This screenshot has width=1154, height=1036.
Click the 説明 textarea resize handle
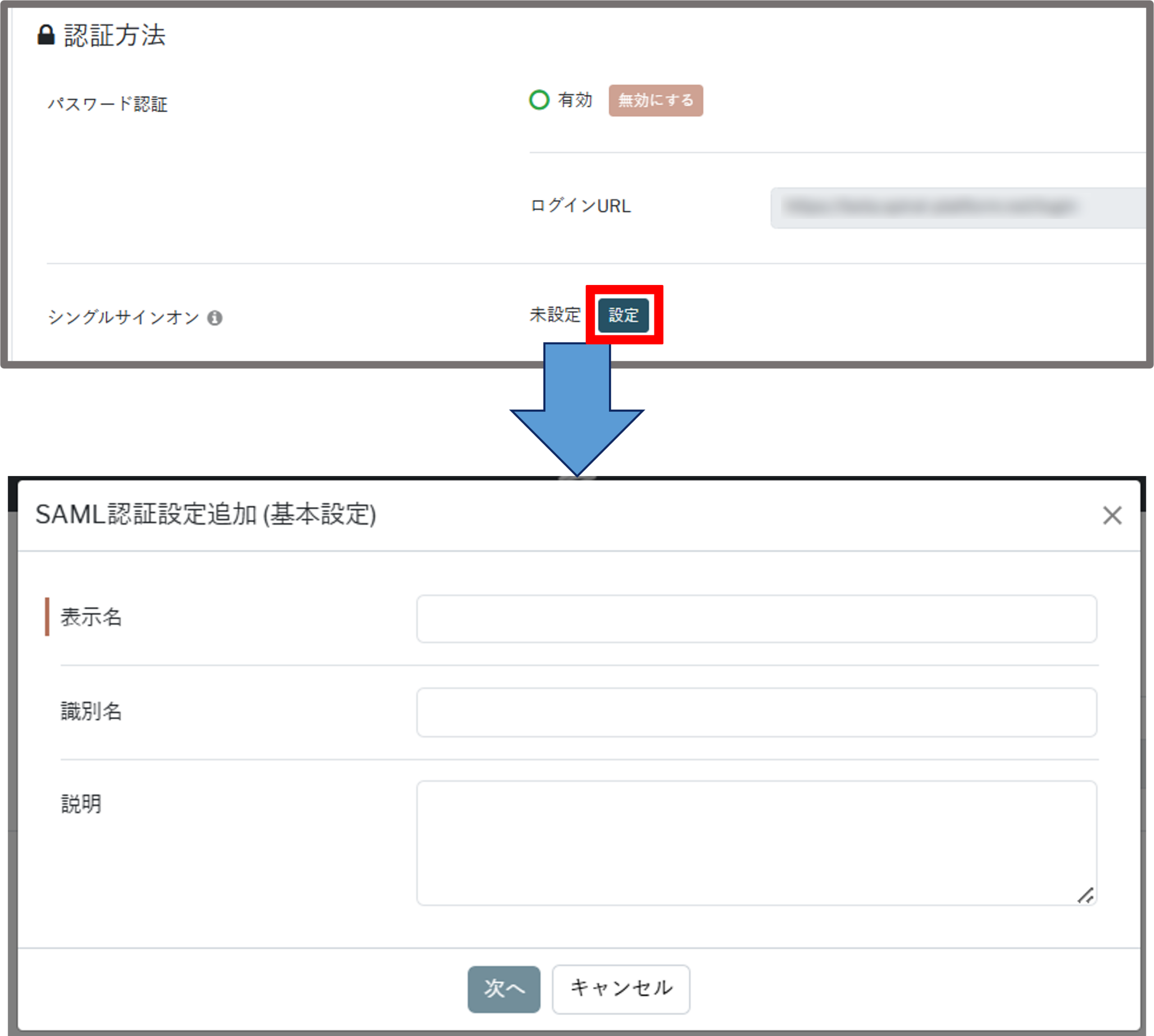(1086, 895)
